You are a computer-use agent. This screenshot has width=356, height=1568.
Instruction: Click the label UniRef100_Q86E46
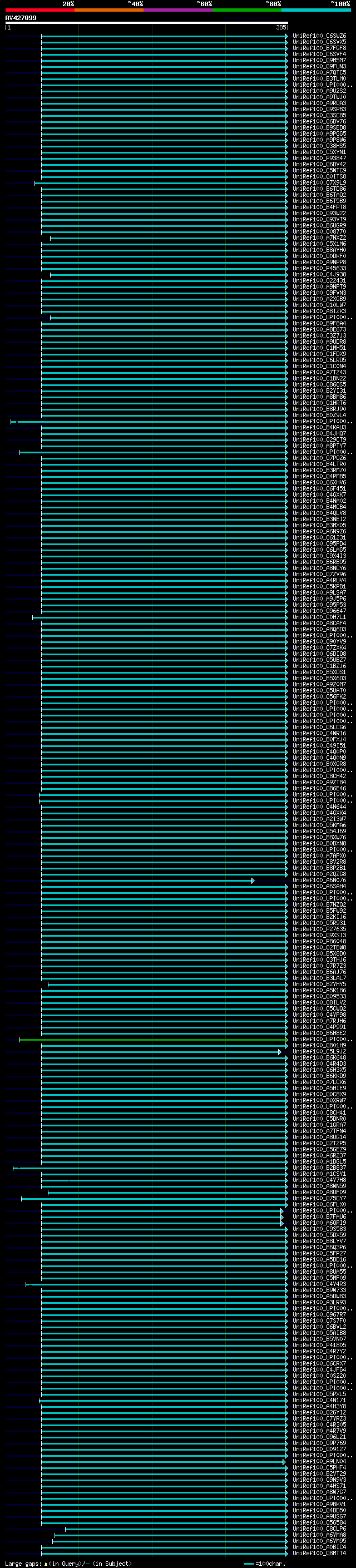pos(319,788)
